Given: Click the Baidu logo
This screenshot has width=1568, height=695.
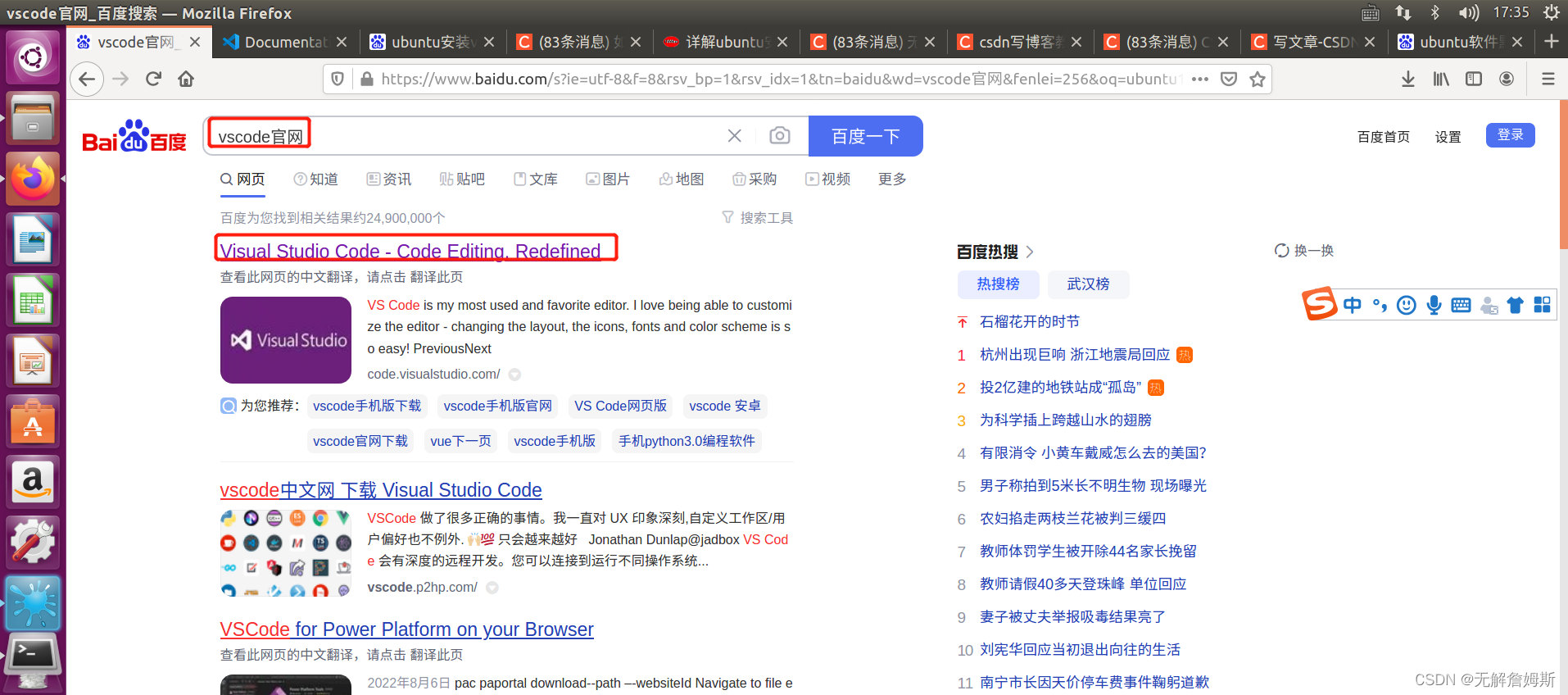Looking at the screenshot, I should 134,136.
